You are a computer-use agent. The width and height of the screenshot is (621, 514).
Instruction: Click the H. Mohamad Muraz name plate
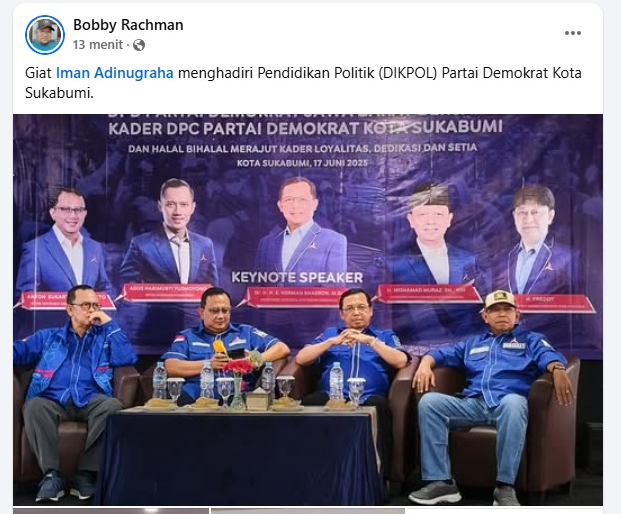(428, 293)
